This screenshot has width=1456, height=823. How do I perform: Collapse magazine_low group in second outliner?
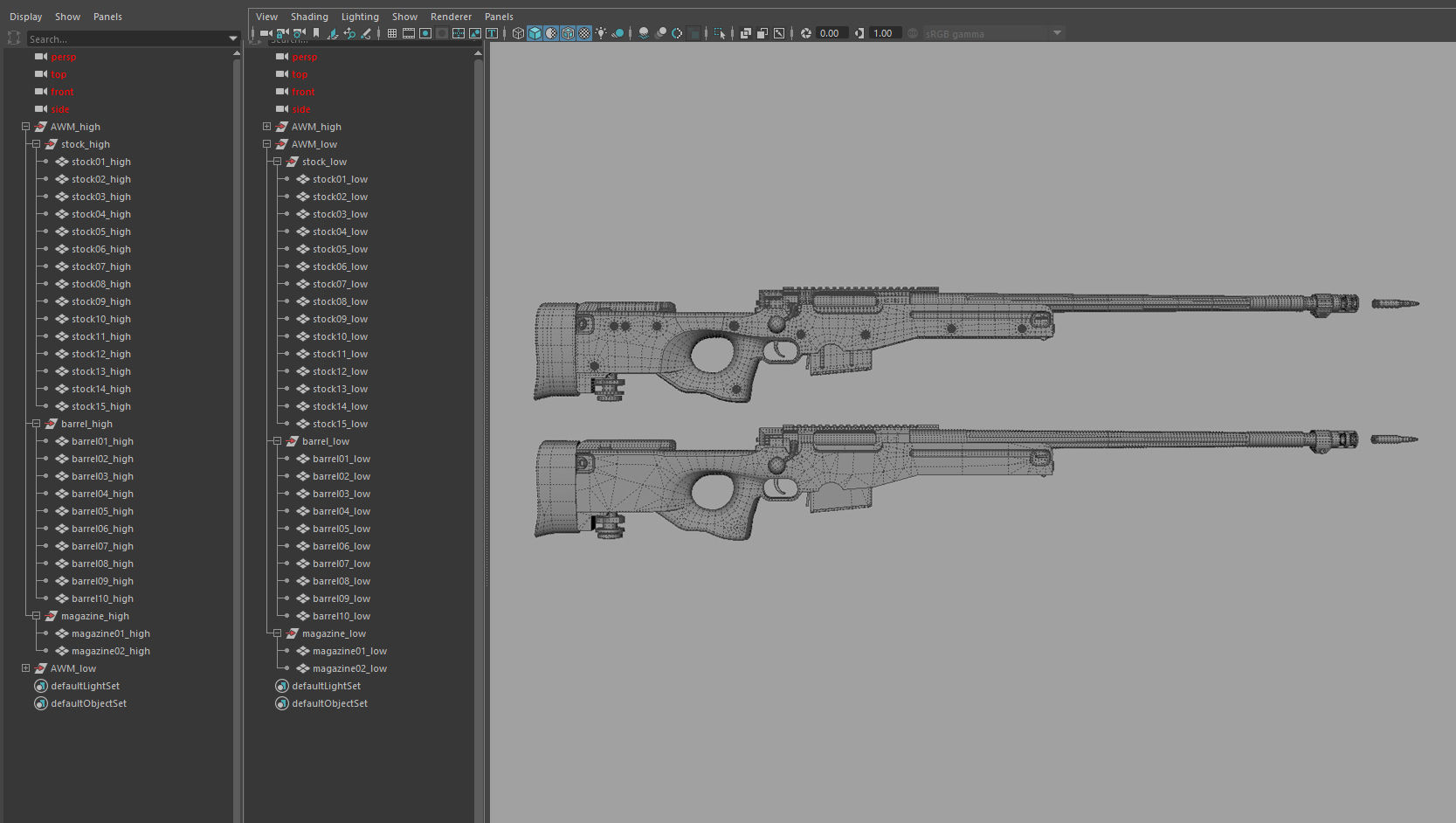(x=277, y=633)
